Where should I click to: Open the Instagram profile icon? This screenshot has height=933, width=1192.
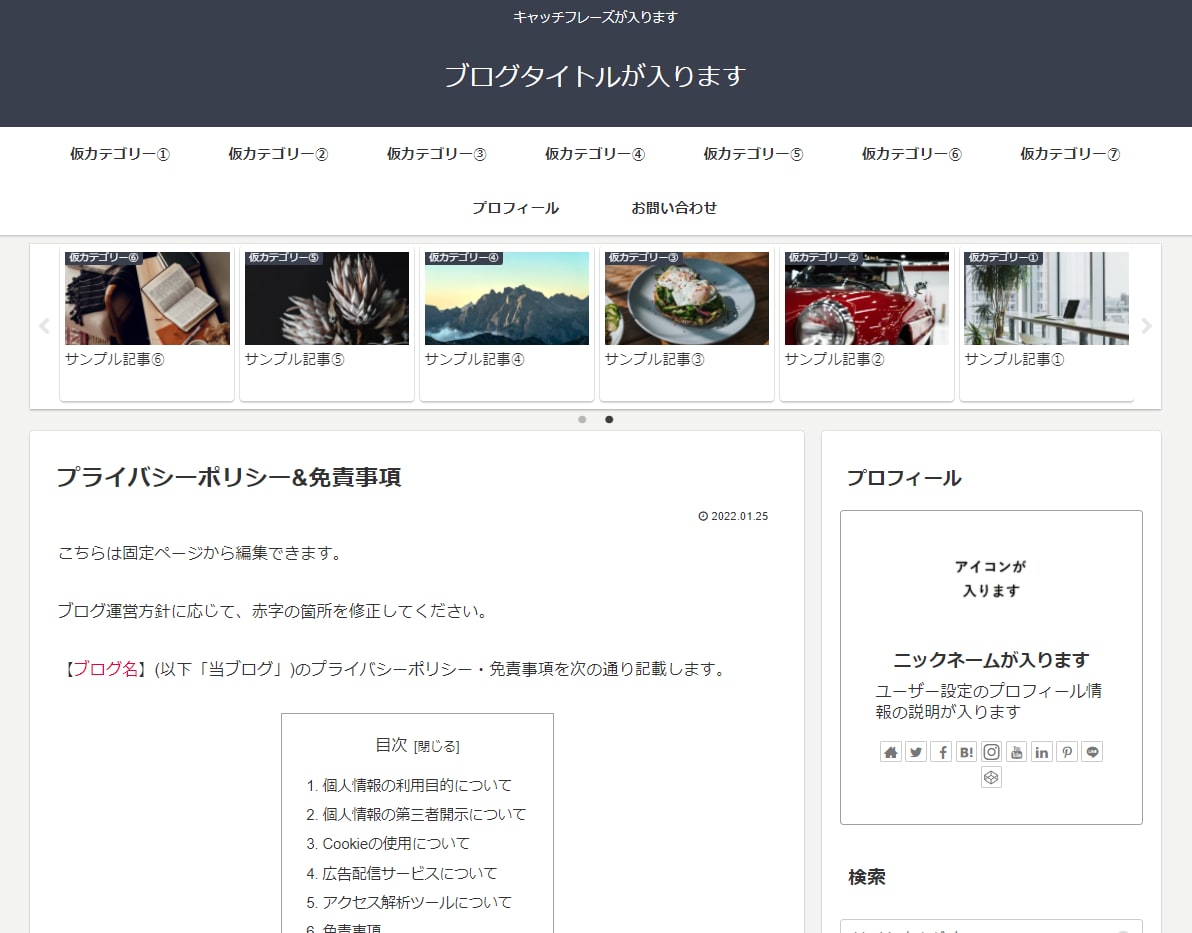coord(991,752)
